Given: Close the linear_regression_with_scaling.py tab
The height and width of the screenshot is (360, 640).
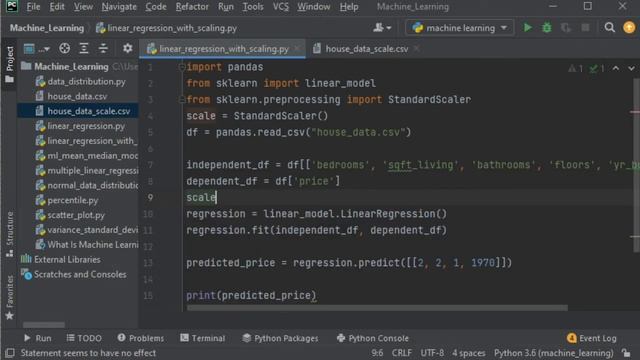Looking at the screenshot, I should tap(297, 49).
